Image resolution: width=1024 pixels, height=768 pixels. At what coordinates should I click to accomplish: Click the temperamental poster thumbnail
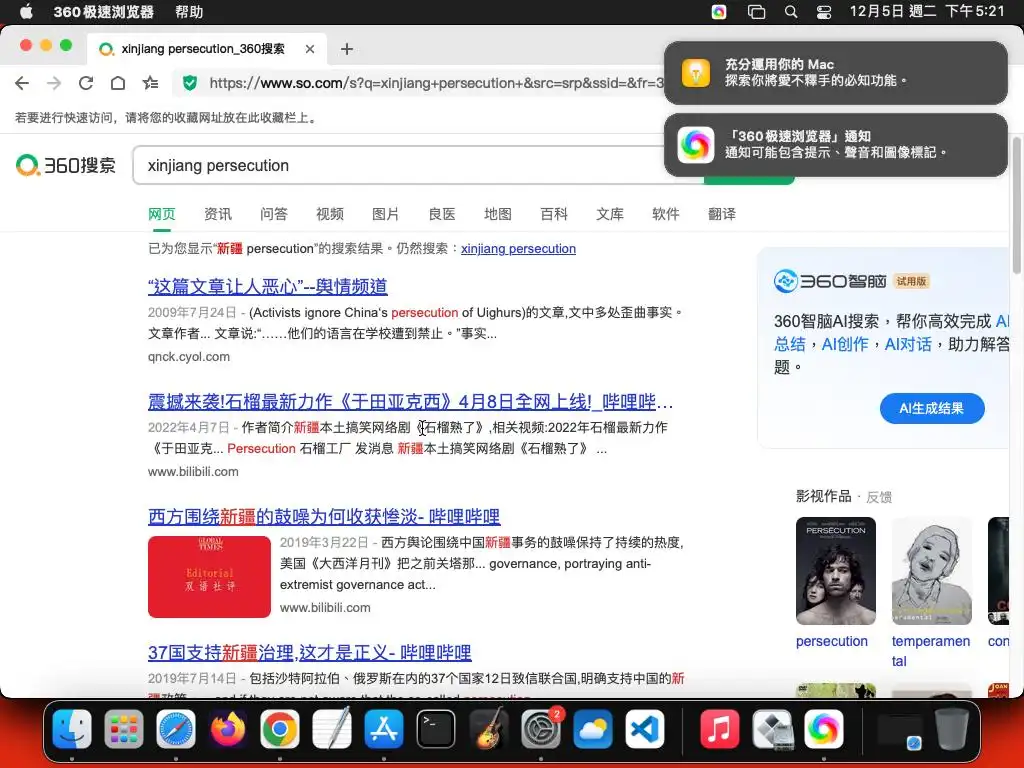[x=932, y=571]
